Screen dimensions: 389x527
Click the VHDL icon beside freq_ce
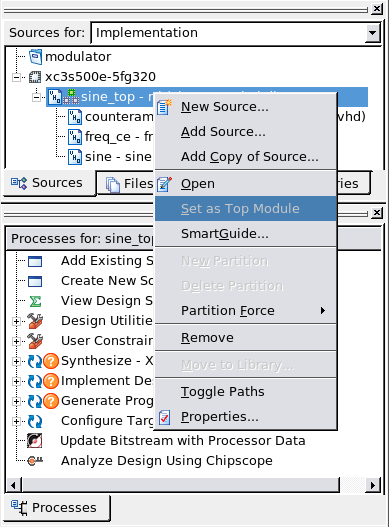75,137
